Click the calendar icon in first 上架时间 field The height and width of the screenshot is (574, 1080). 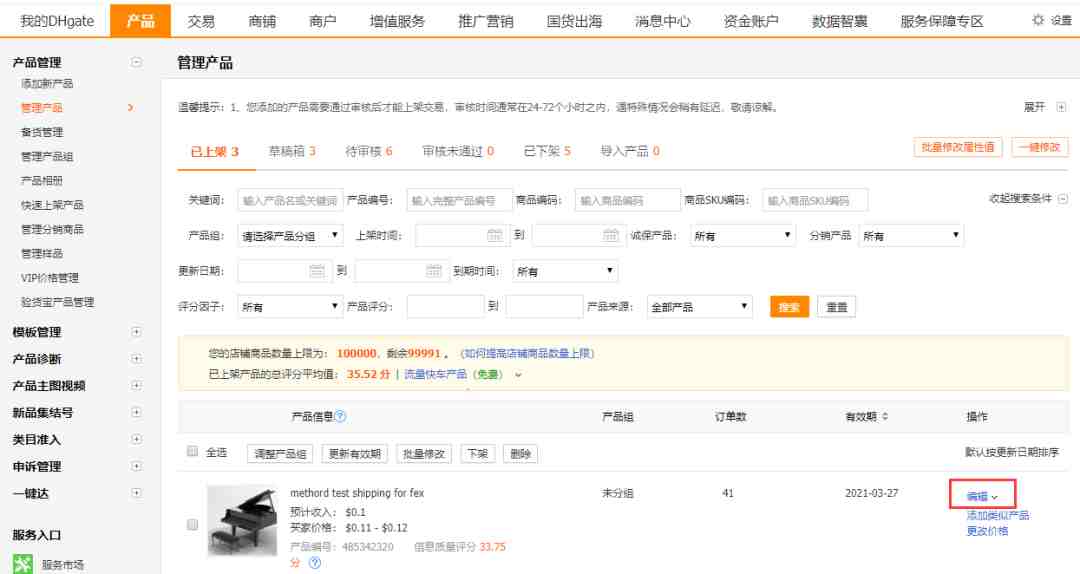coord(495,235)
